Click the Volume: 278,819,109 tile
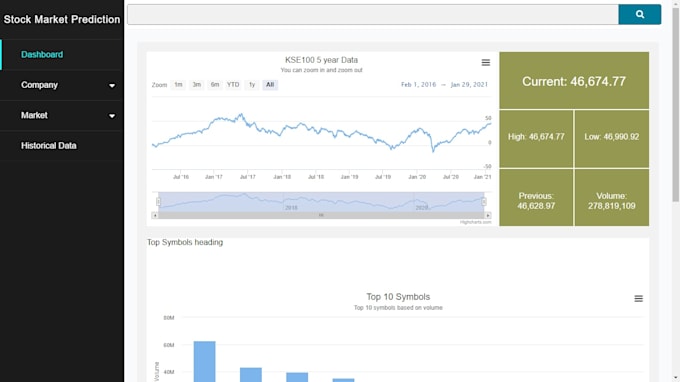This screenshot has width=680, height=382. coord(611,198)
